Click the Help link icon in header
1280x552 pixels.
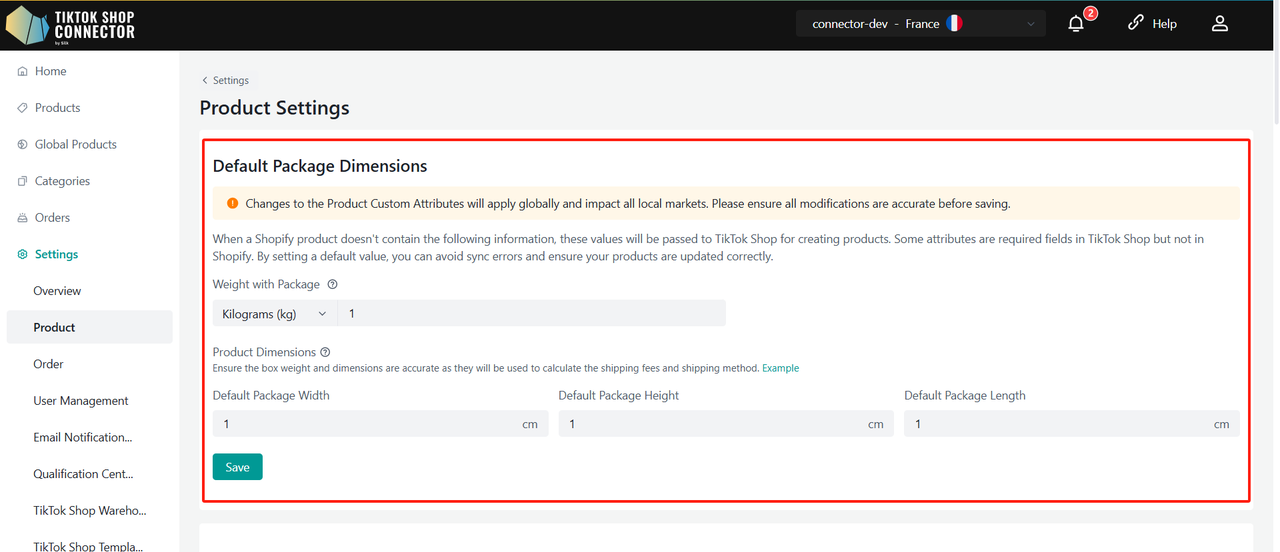pyautogui.click(x=1135, y=23)
